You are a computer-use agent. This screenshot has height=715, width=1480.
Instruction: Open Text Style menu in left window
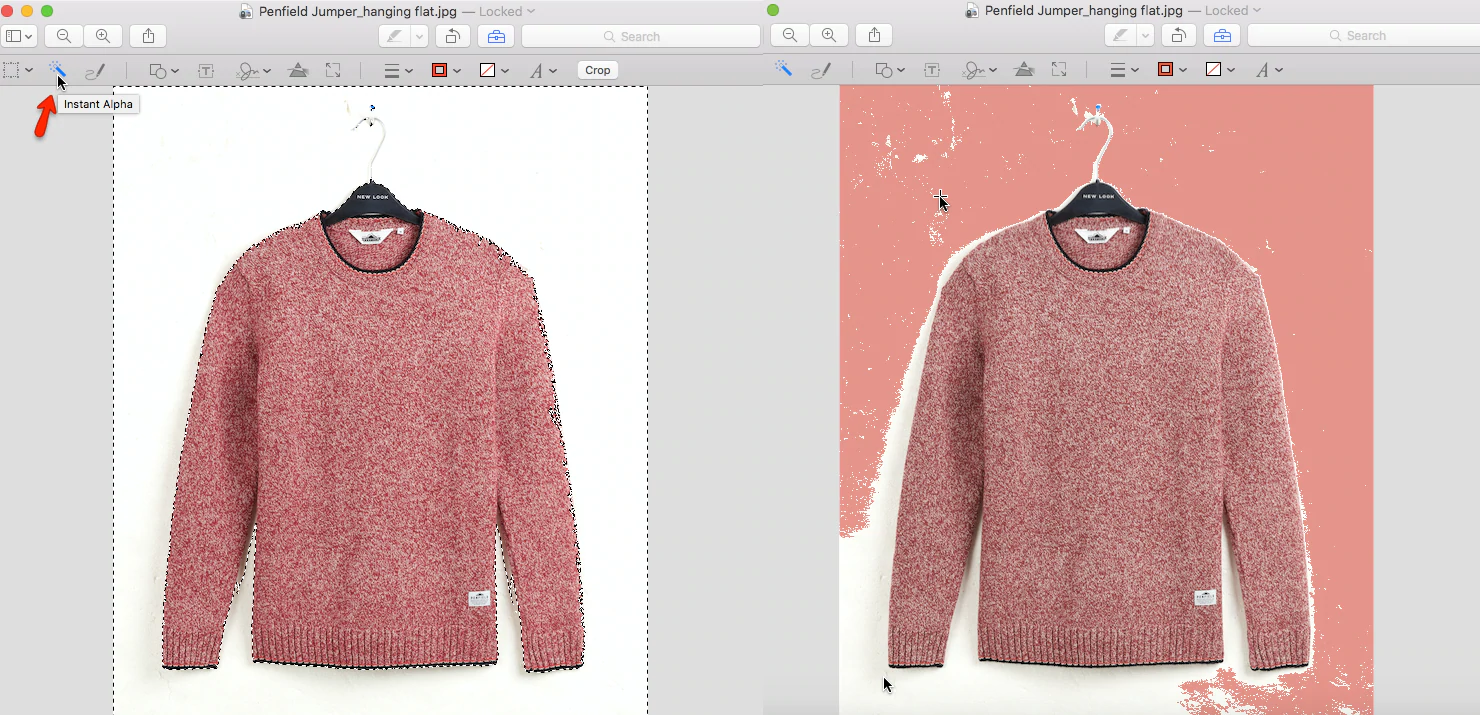tap(542, 71)
